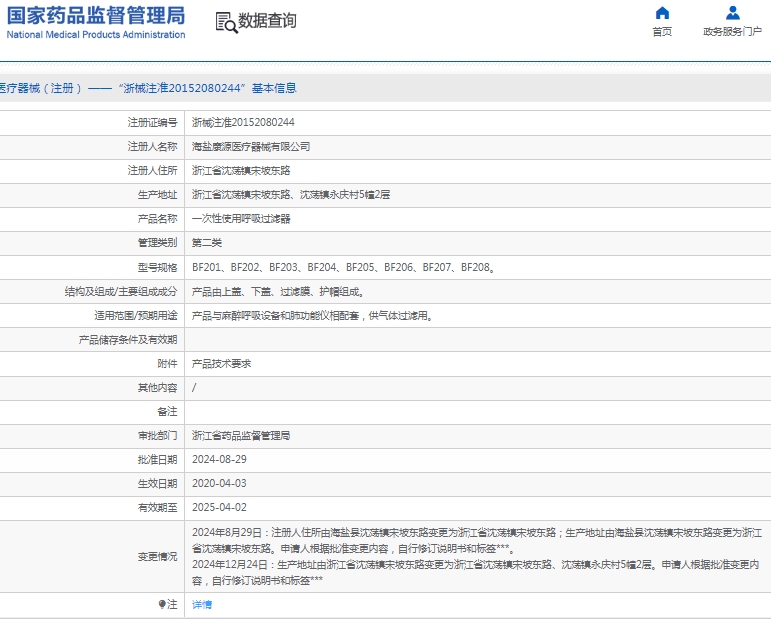Click management category value 第二类
This screenshot has height=626, width=771.
click(207, 243)
